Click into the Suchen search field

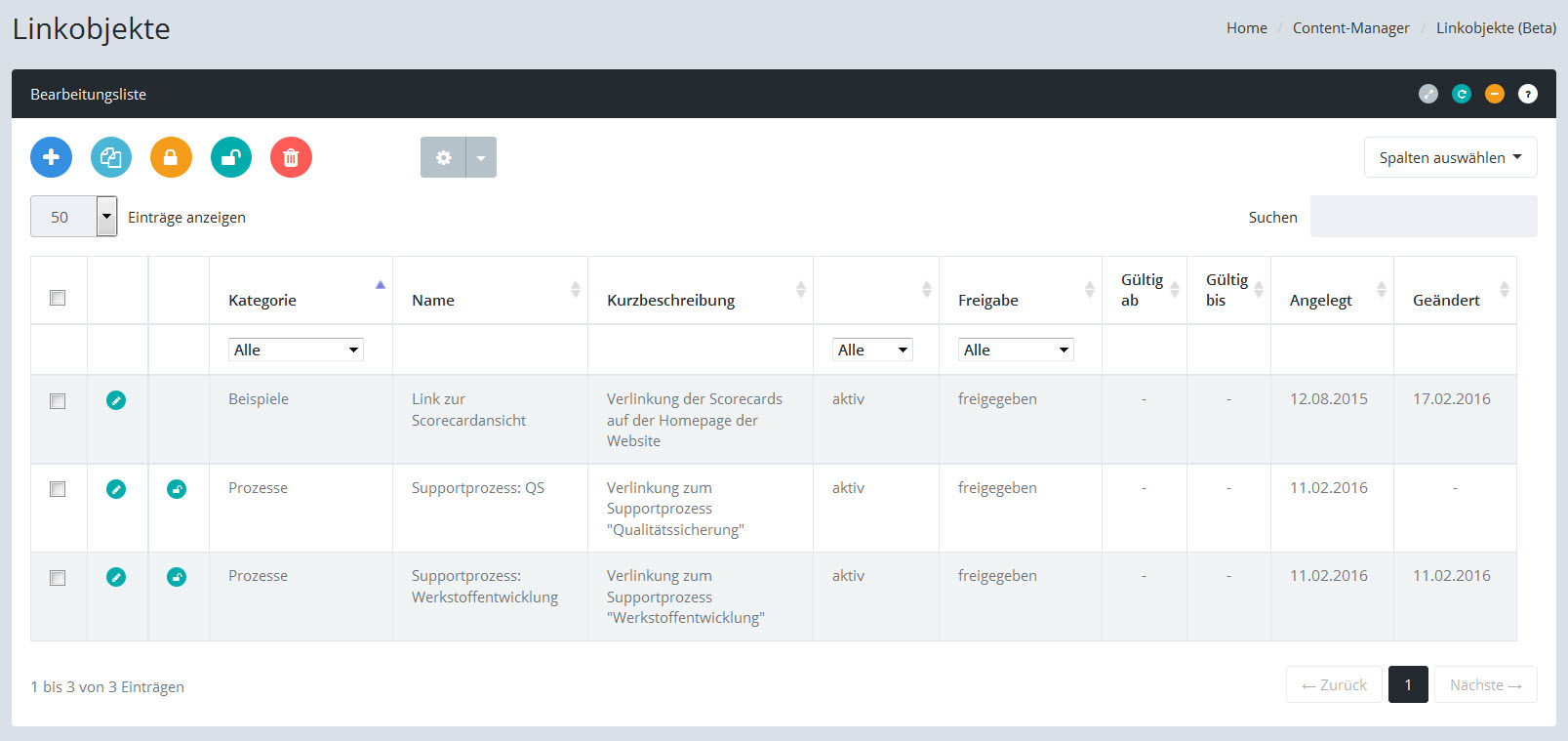point(1423,217)
